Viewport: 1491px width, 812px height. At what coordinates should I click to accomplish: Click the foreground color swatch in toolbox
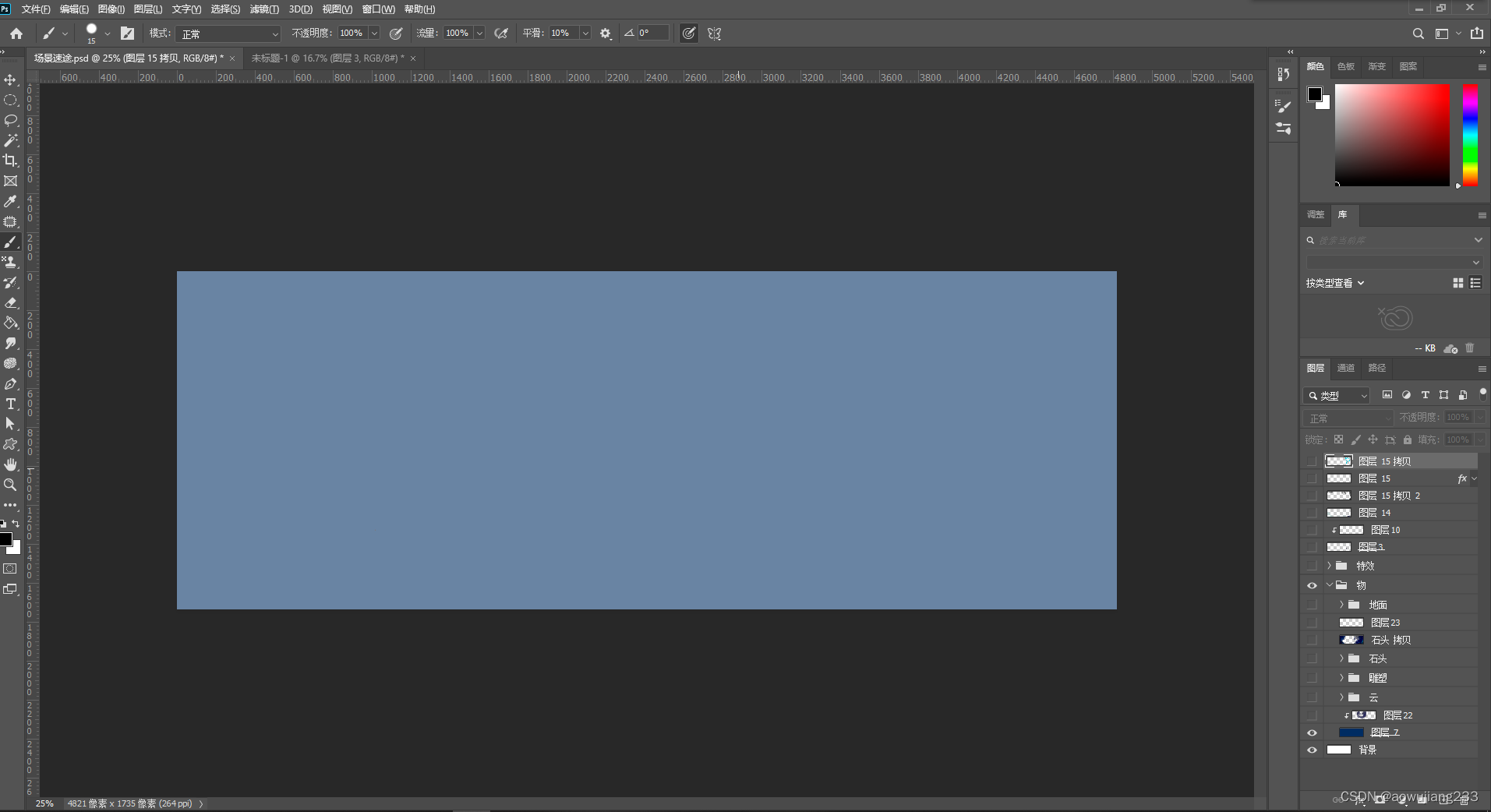point(5,539)
